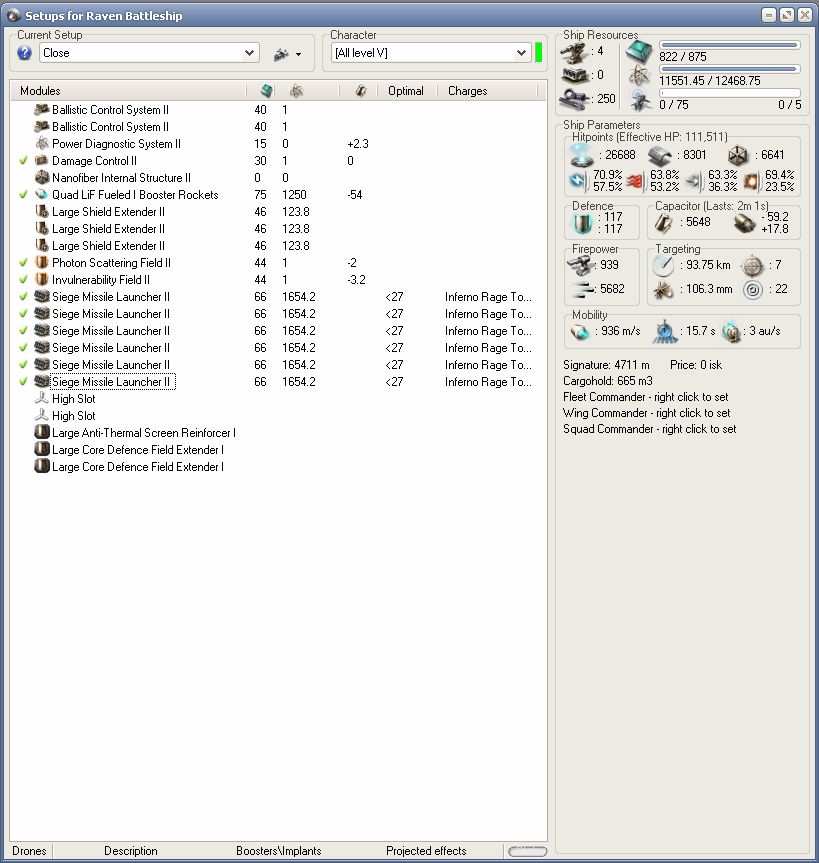Toggle checkmark for the highlighted last Siege Missile Launcher II

23,381
